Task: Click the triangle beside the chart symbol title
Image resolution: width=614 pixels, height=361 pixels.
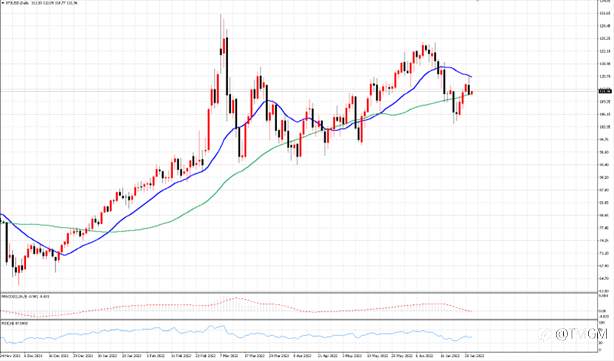Action: pos(2,3)
